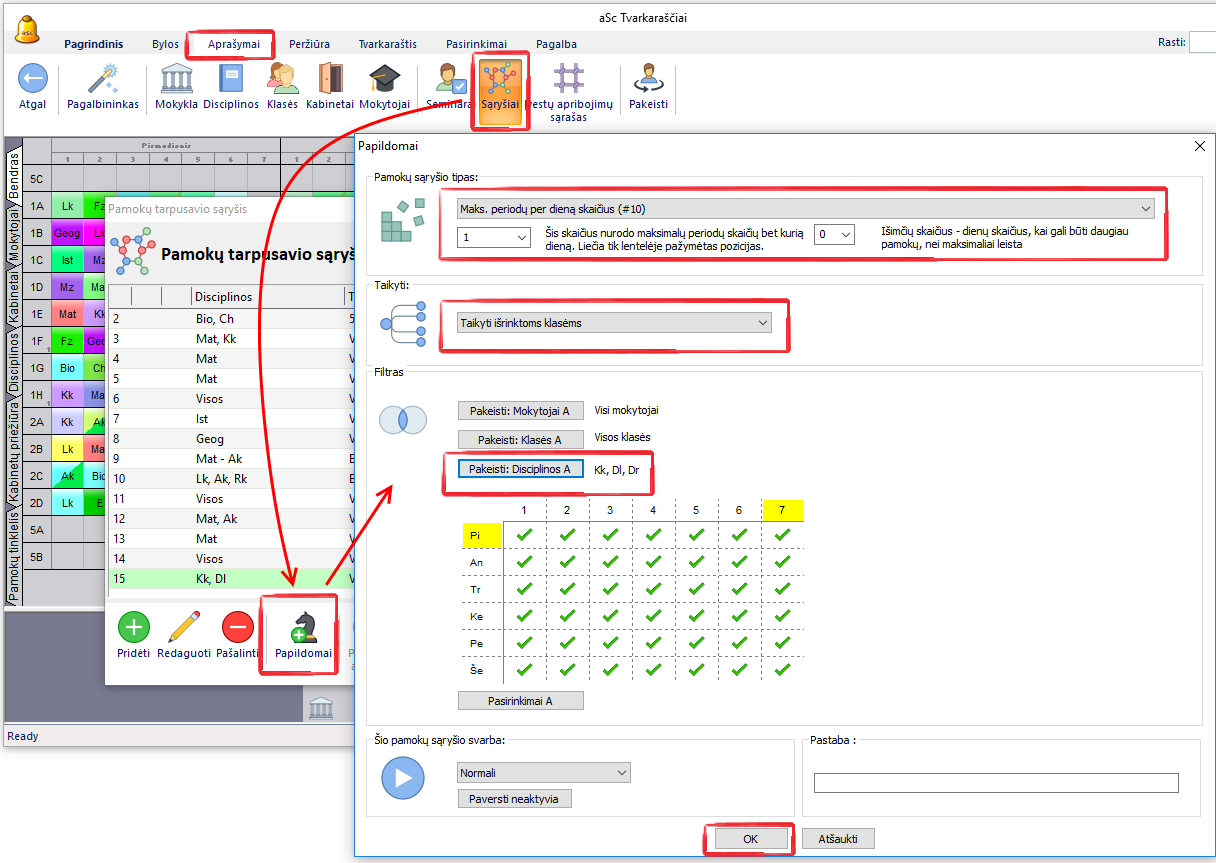Screen dimensions: 1216x863
Task: Click the Pastaba note input field
Action: 996,783
